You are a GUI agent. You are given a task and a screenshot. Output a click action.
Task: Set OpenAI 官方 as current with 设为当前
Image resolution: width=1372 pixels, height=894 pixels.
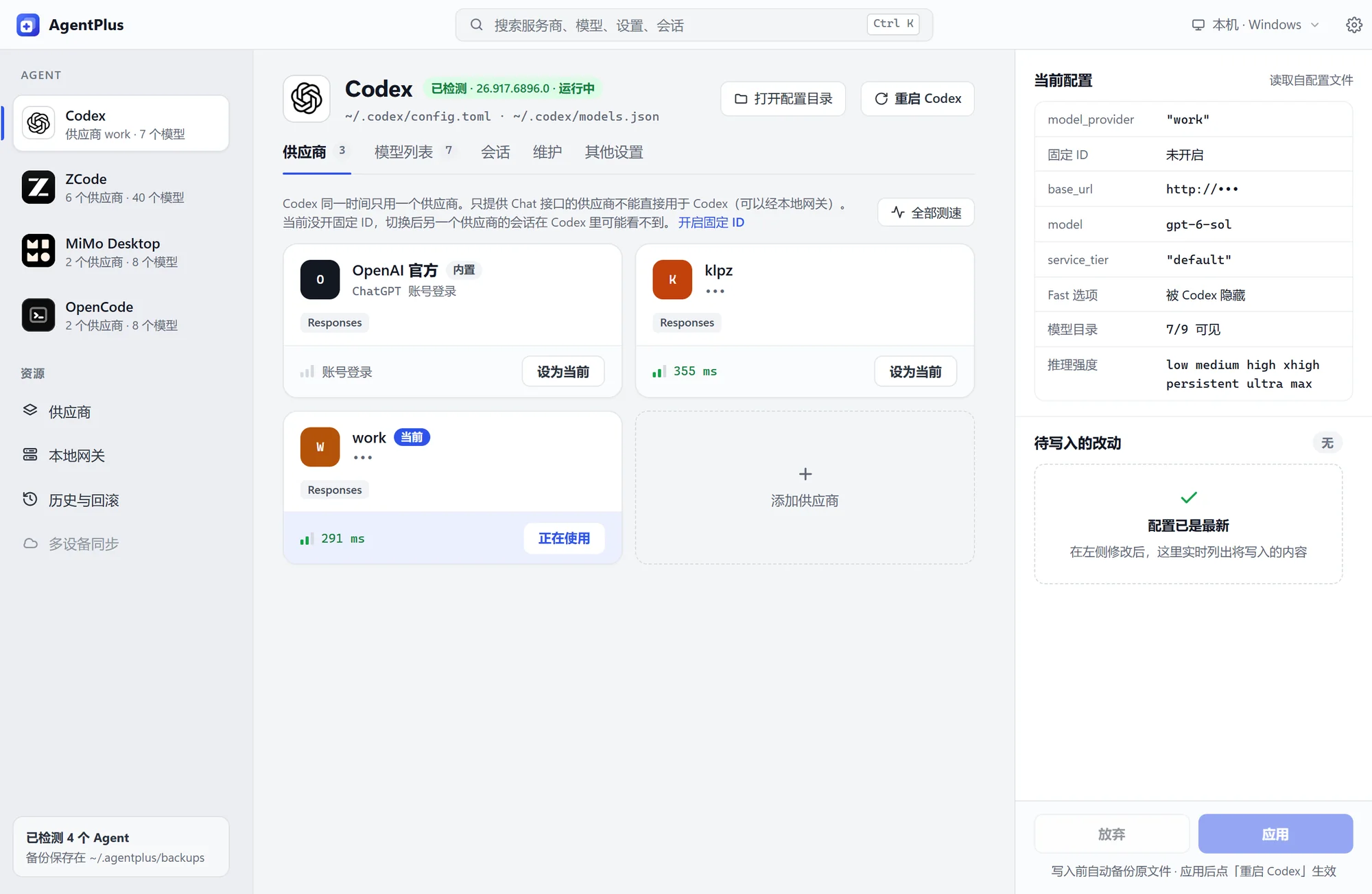(563, 371)
